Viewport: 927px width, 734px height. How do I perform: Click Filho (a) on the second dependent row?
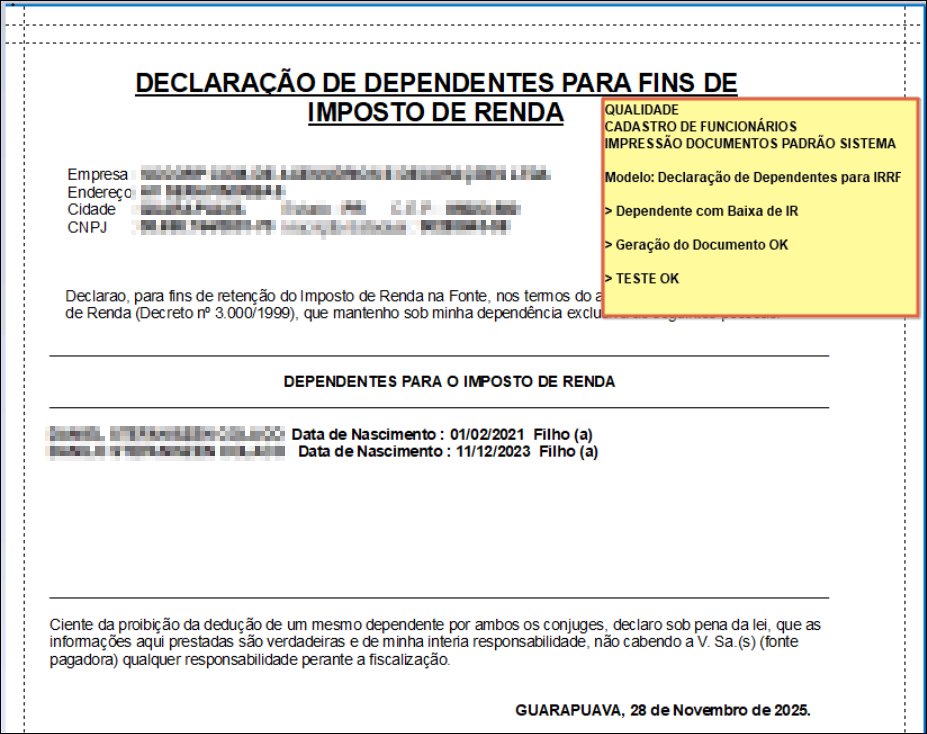(x=568, y=452)
